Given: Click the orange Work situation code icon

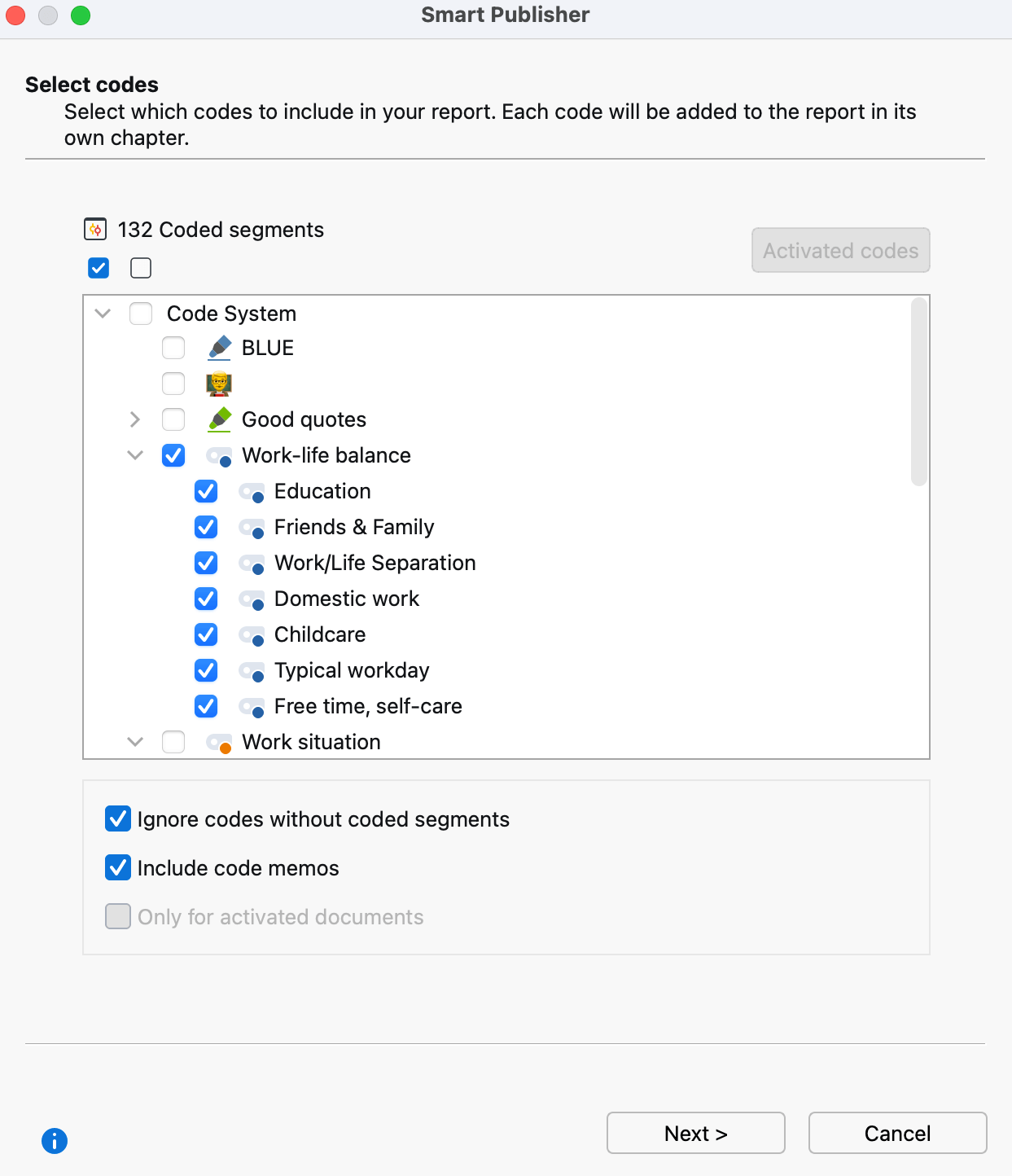Looking at the screenshot, I should pos(219,742).
